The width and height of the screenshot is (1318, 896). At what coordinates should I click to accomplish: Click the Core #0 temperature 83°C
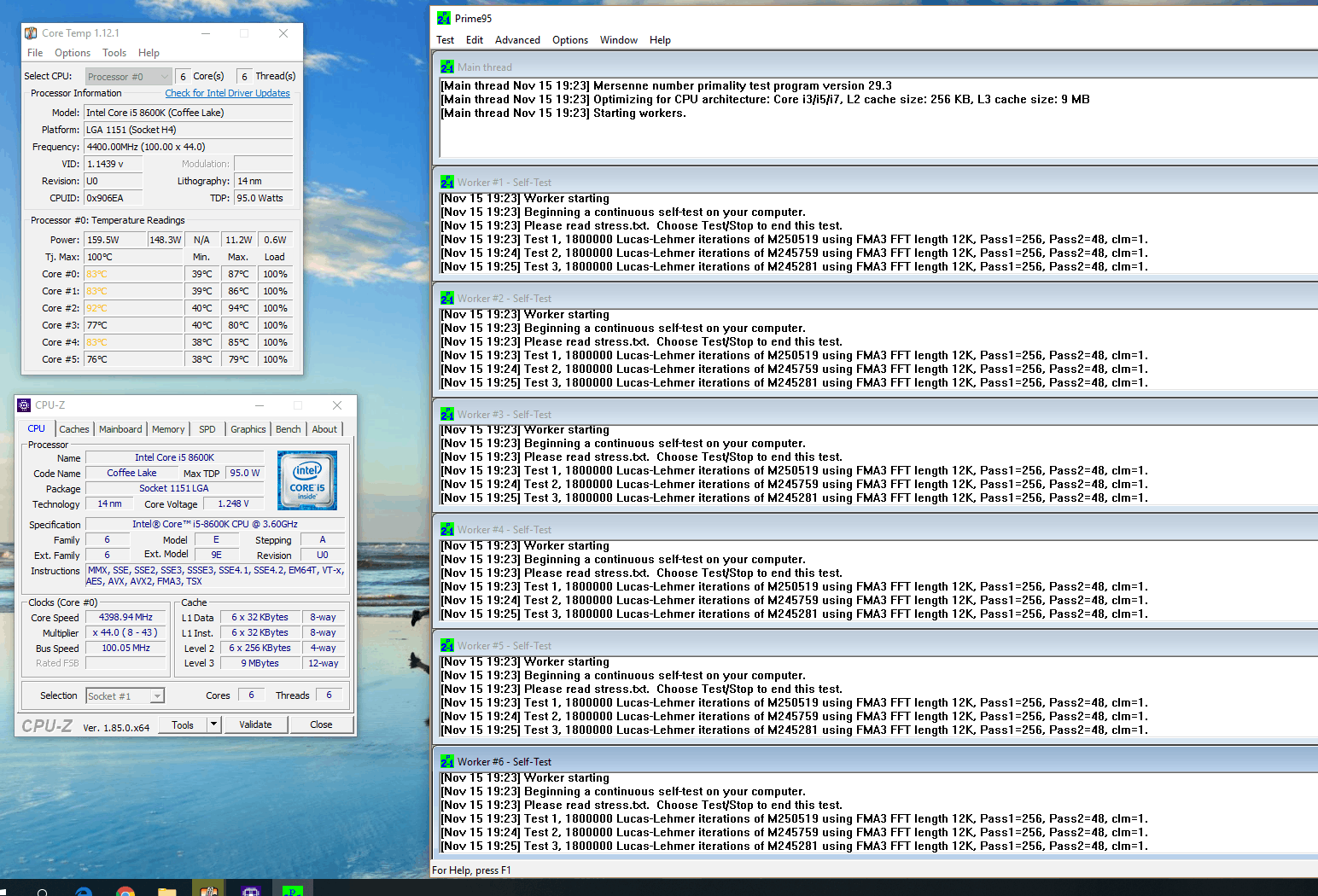[134, 274]
